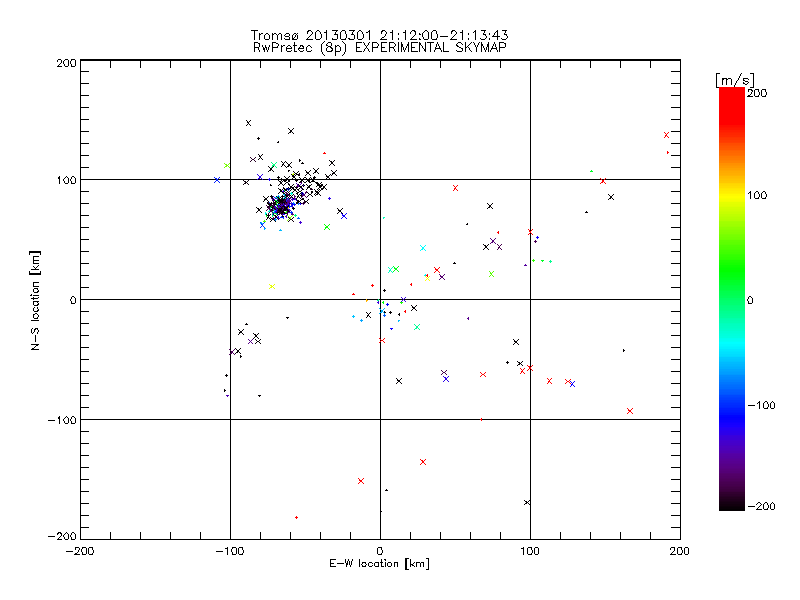Click the x-axis tick label "-100"
Image resolution: width=800 pixels, height=600 pixels.
tap(230, 551)
